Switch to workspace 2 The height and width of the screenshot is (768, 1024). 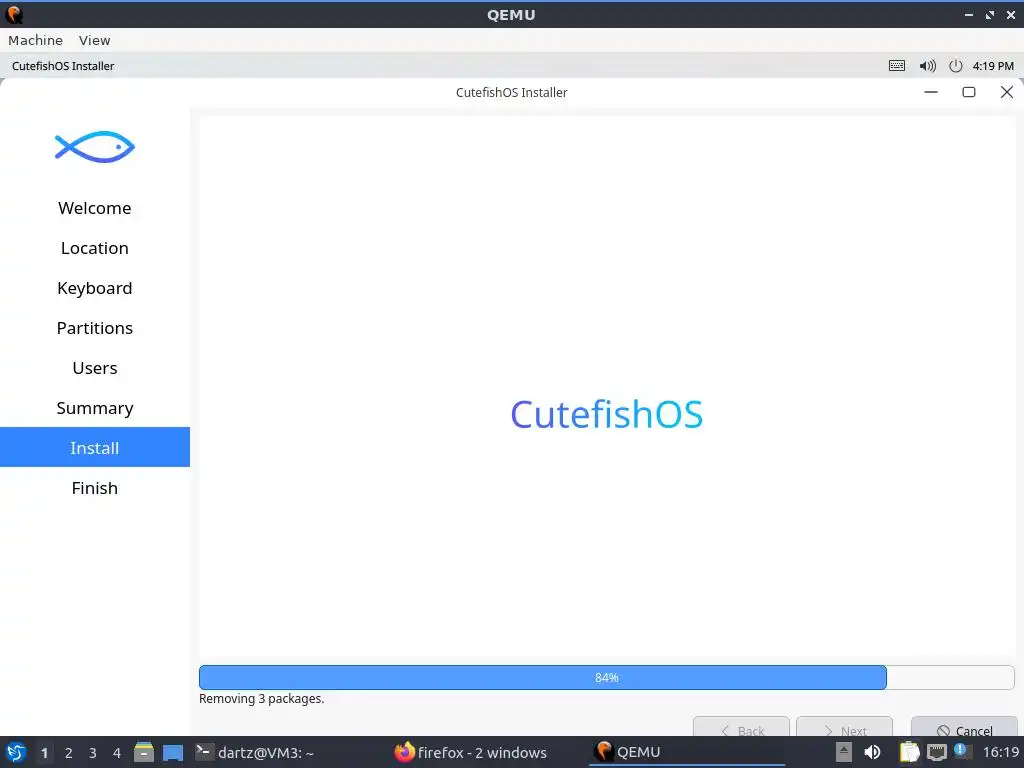point(69,753)
